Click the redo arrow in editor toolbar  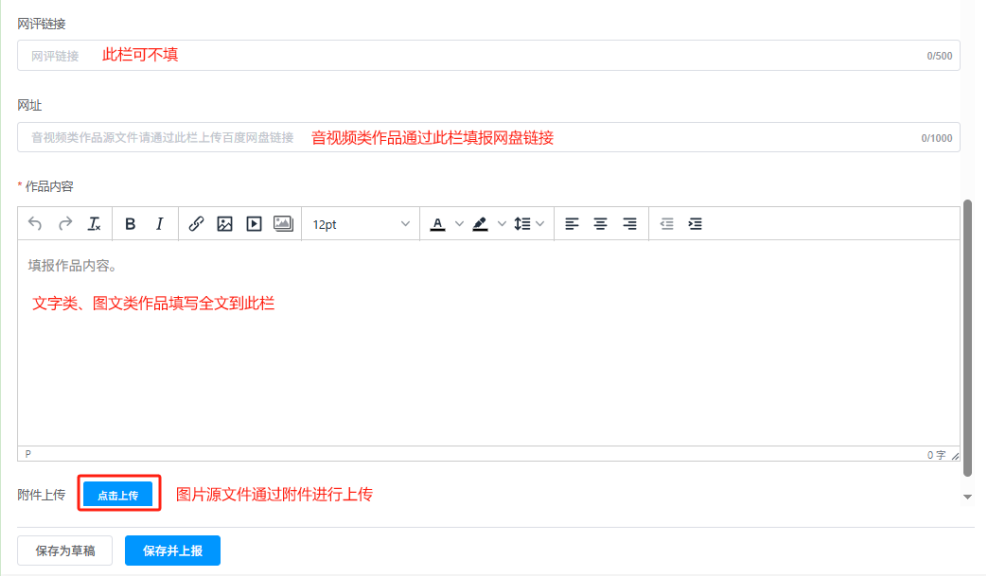pyautogui.click(x=65, y=224)
